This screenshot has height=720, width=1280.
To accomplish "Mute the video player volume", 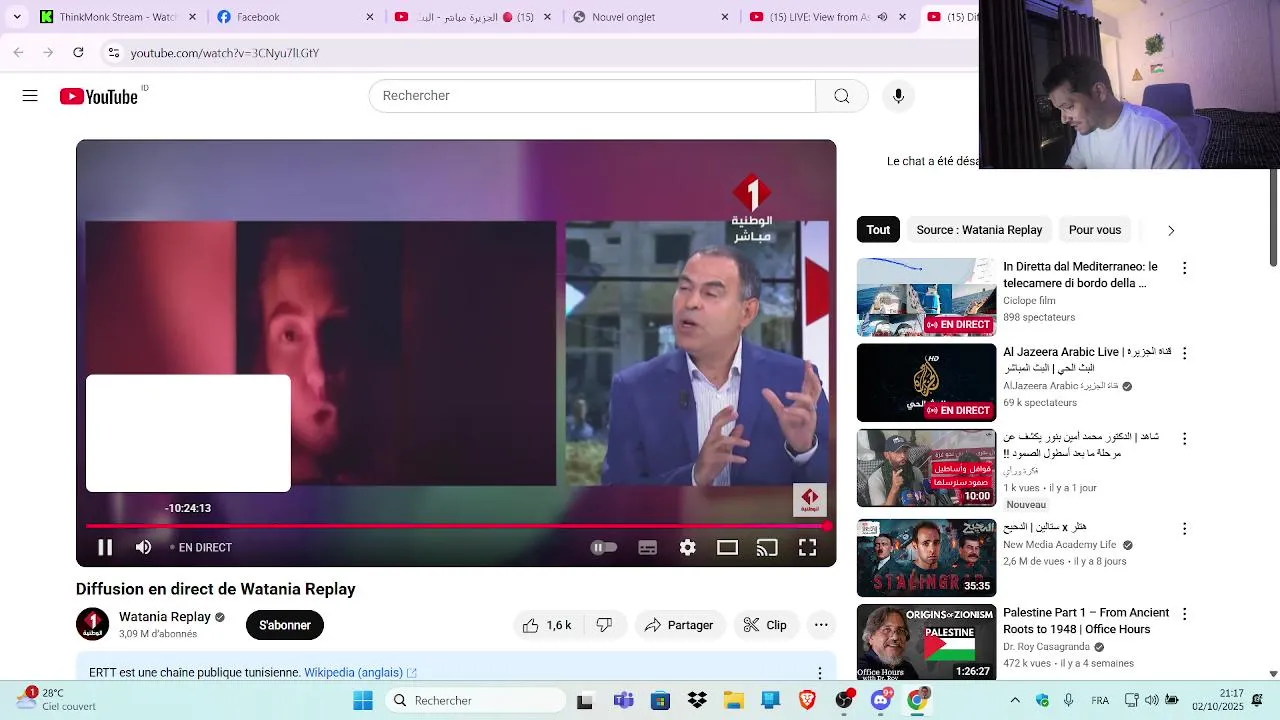I will click(x=143, y=547).
